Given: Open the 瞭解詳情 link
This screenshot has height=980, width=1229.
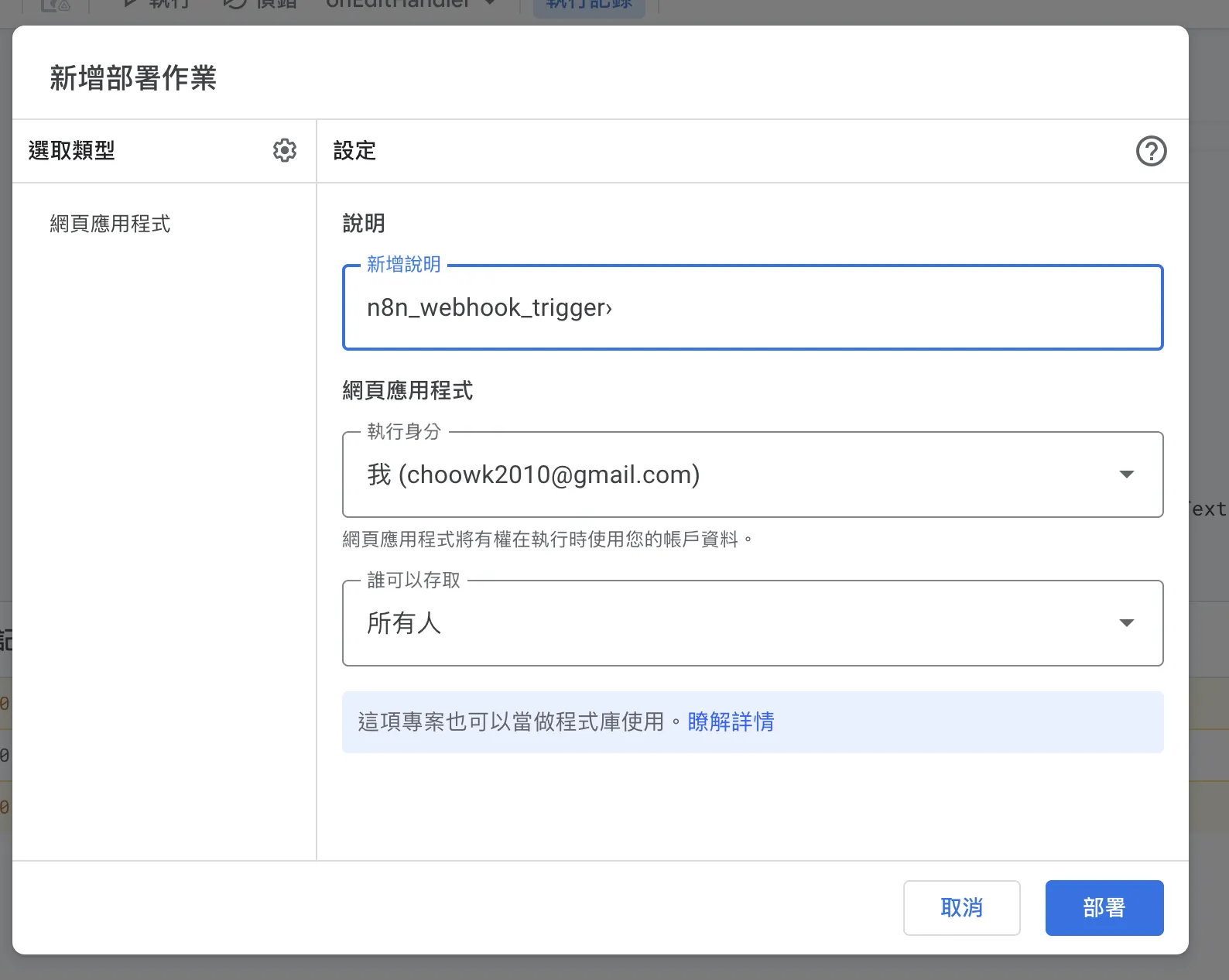Looking at the screenshot, I should [731, 721].
